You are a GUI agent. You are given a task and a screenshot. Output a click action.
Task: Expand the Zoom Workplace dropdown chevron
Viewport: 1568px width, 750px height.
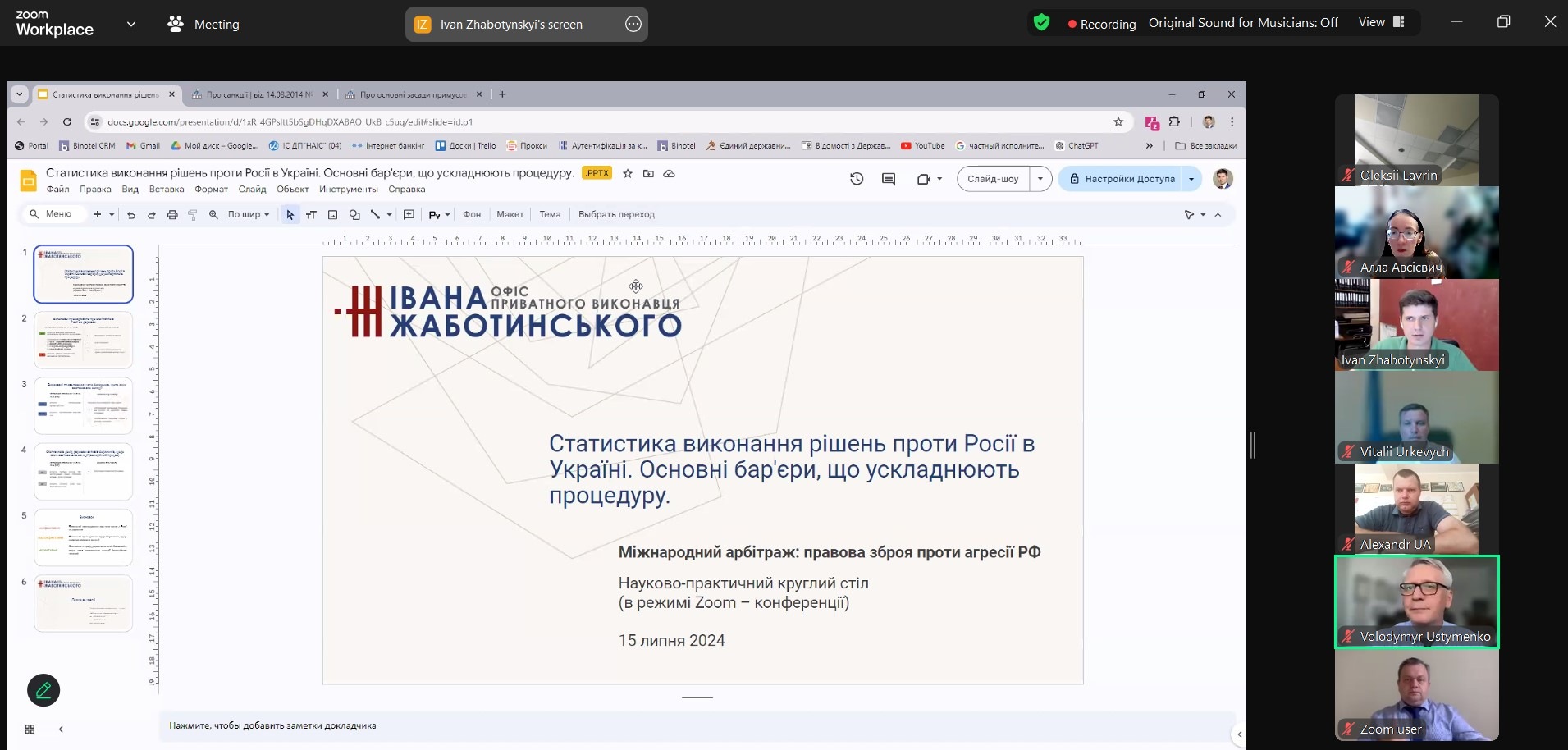pyautogui.click(x=131, y=25)
